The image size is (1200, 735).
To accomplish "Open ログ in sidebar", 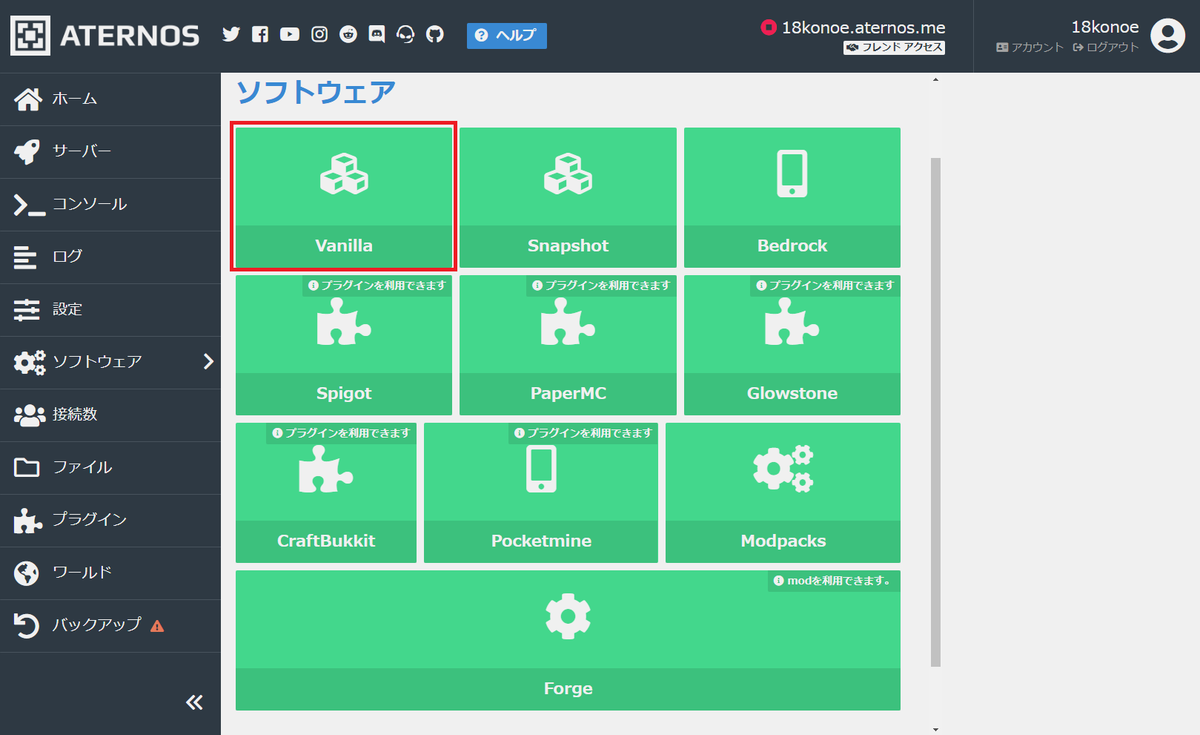I will (x=110, y=258).
